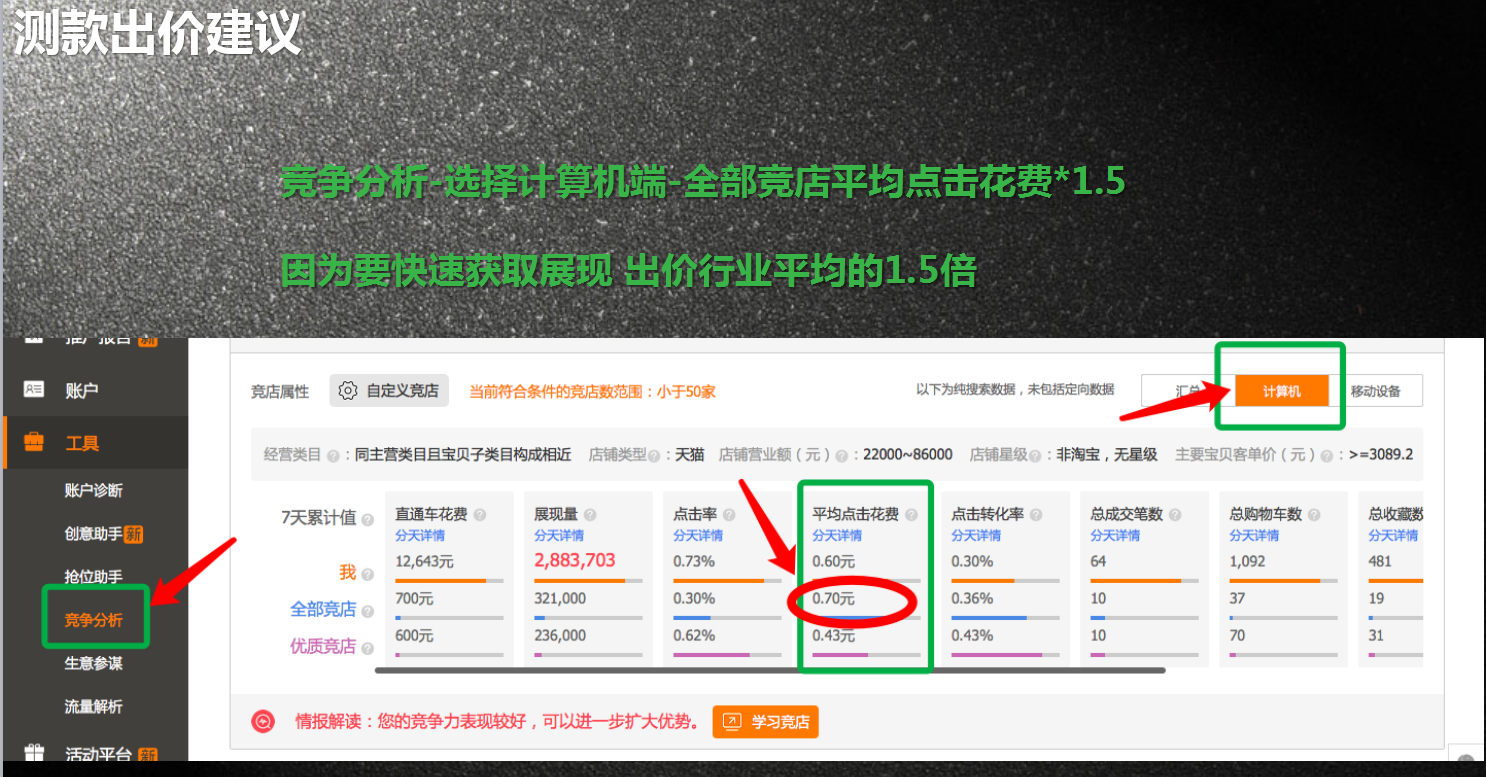The width and height of the screenshot is (1486, 777).
Task: Click the 64 总成交笔数 value
Action: (x=1098, y=561)
